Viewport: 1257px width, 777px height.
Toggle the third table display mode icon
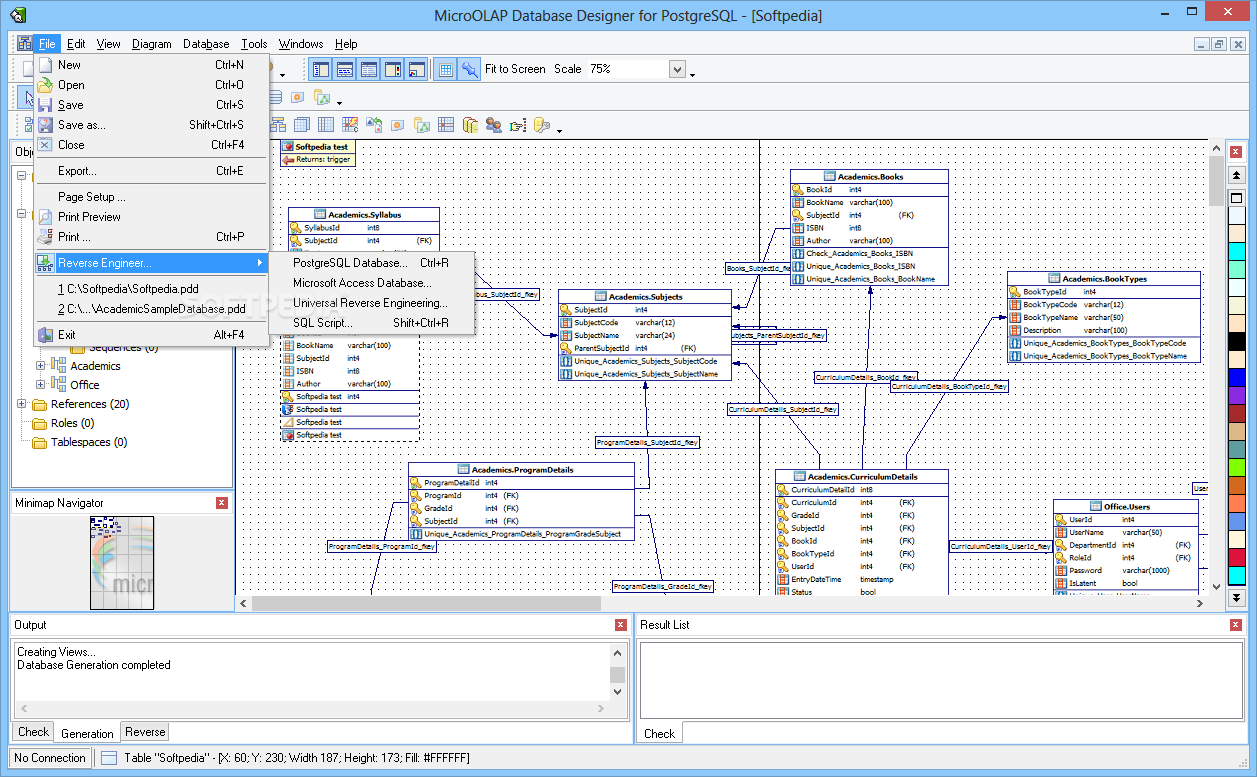click(369, 70)
